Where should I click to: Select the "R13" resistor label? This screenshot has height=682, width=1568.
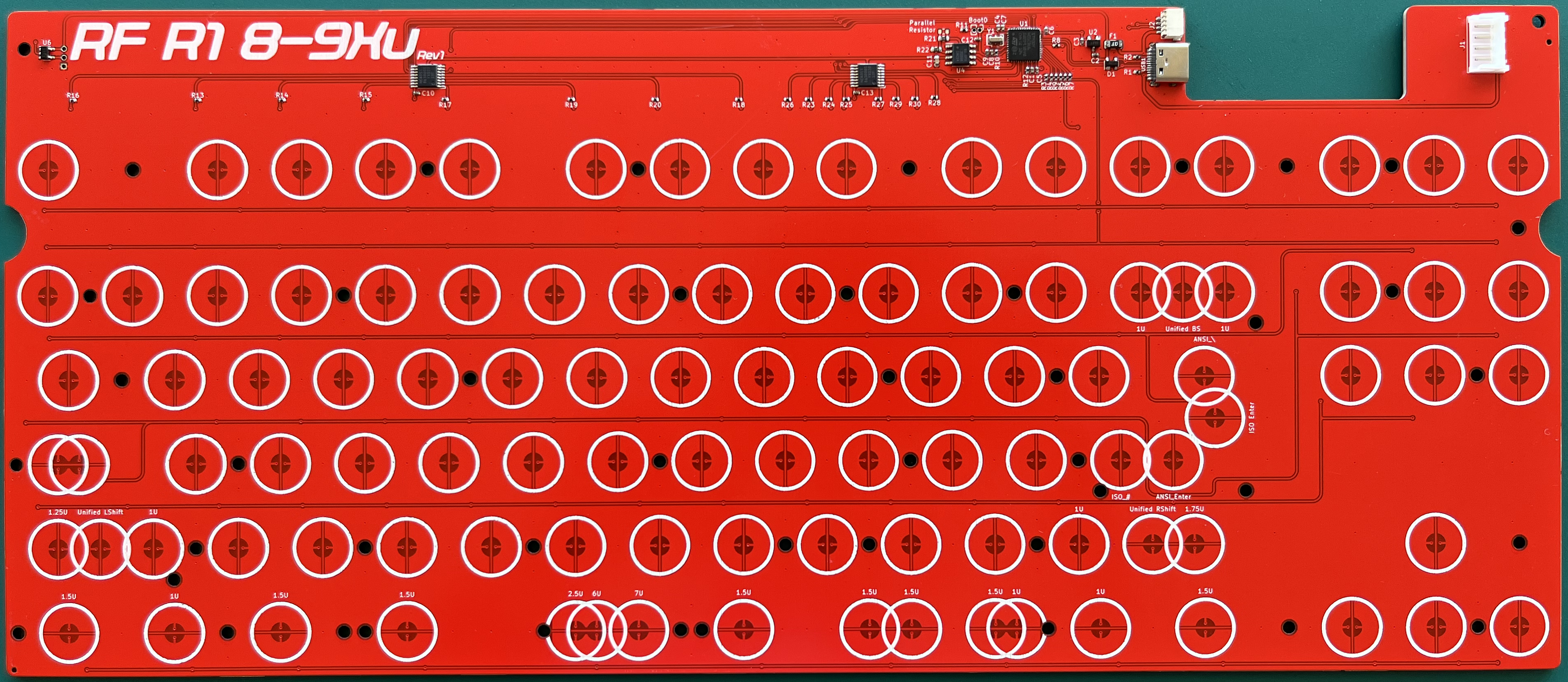click(x=197, y=95)
